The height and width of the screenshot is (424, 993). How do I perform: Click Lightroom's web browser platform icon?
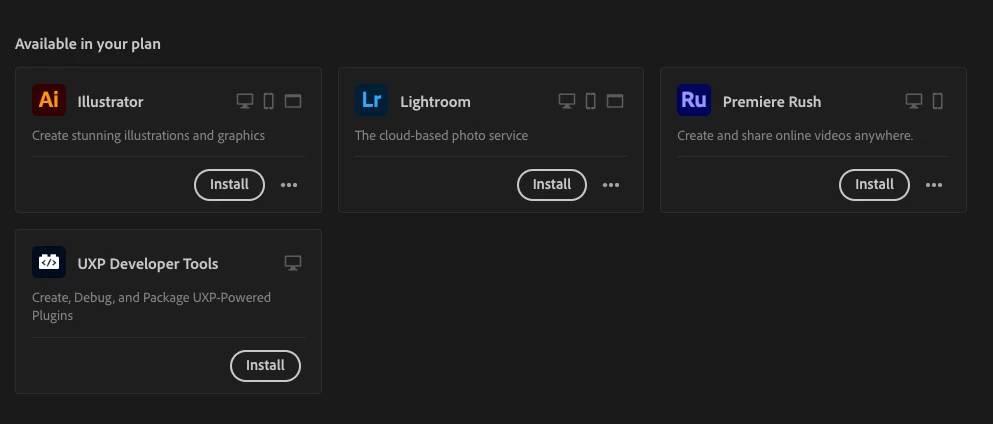tap(615, 101)
